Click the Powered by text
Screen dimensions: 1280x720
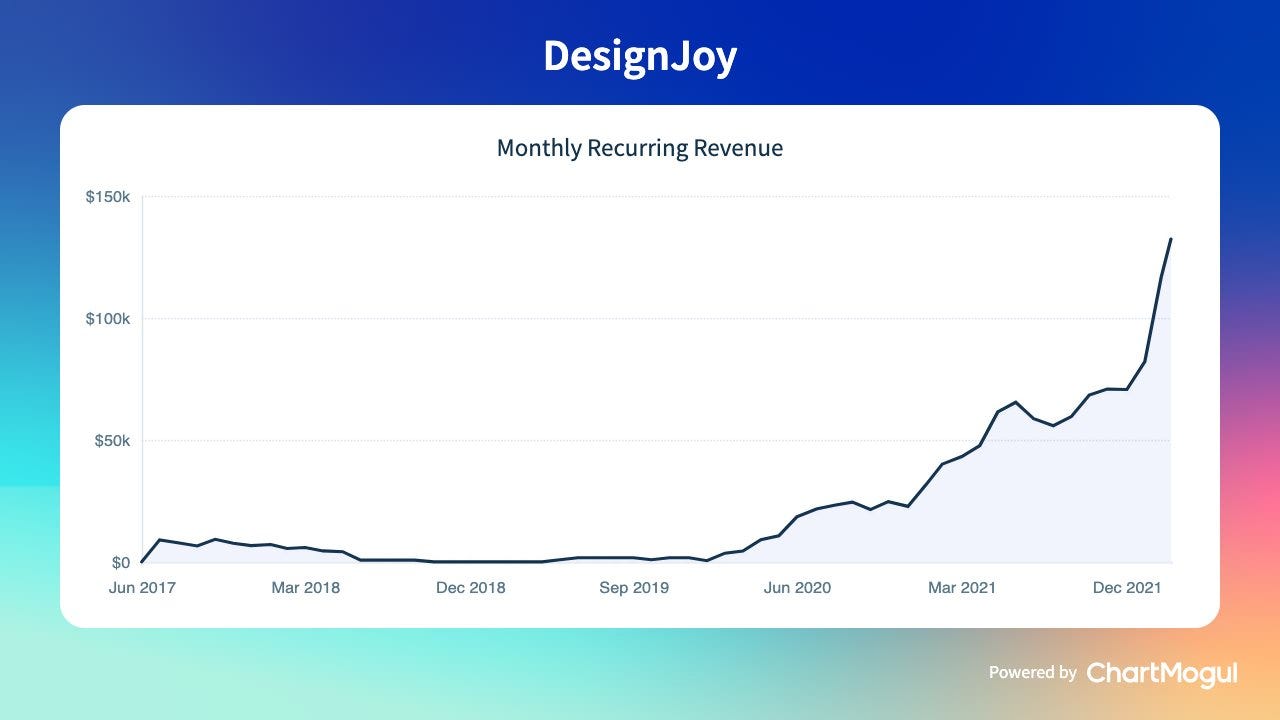click(1033, 673)
